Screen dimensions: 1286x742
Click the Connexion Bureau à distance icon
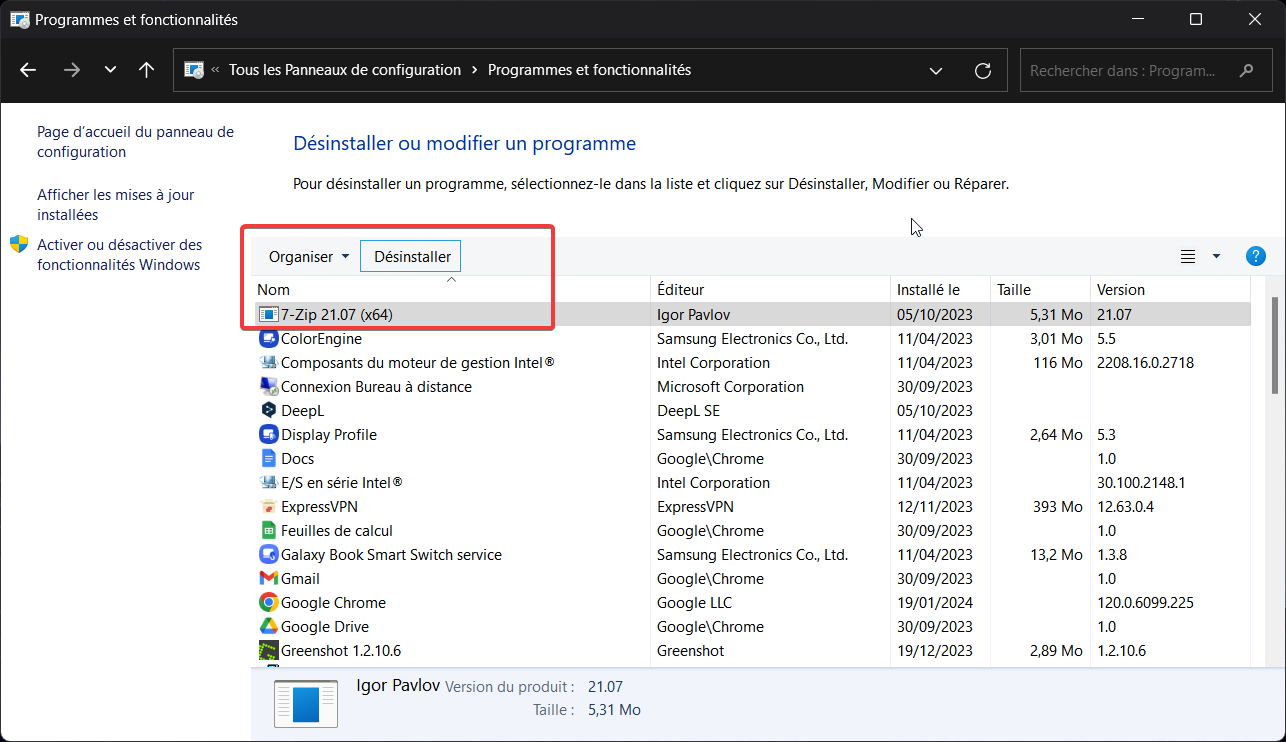(x=268, y=387)
